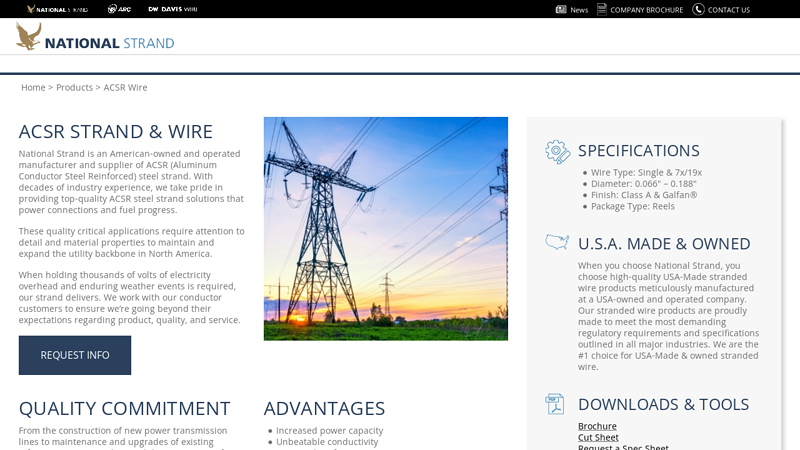Go to Products in the breadcrumb
This screenshot has width=800, height=450.
tap(74, 87)
